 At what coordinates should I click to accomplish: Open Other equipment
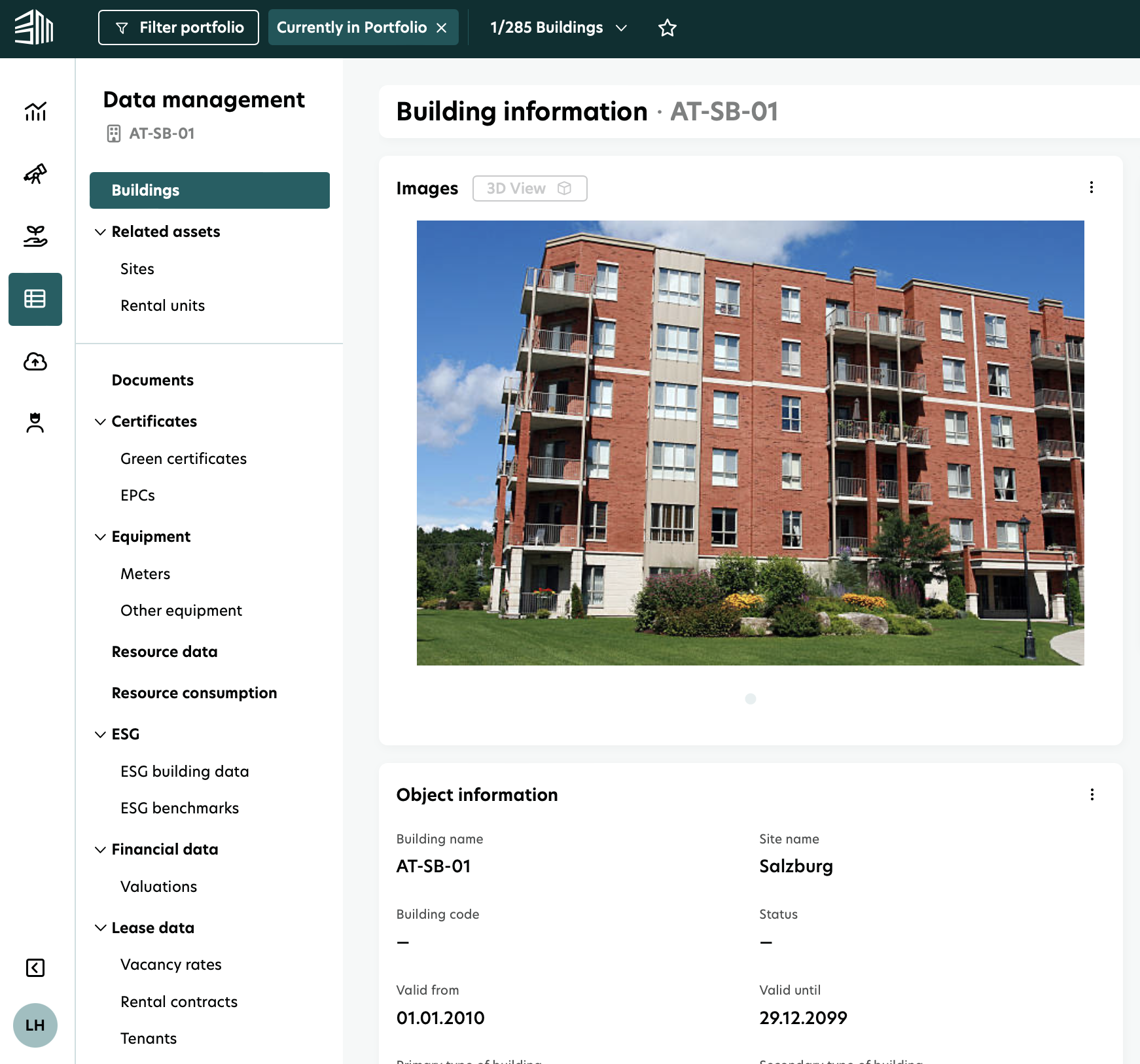[x=181, y=611]
